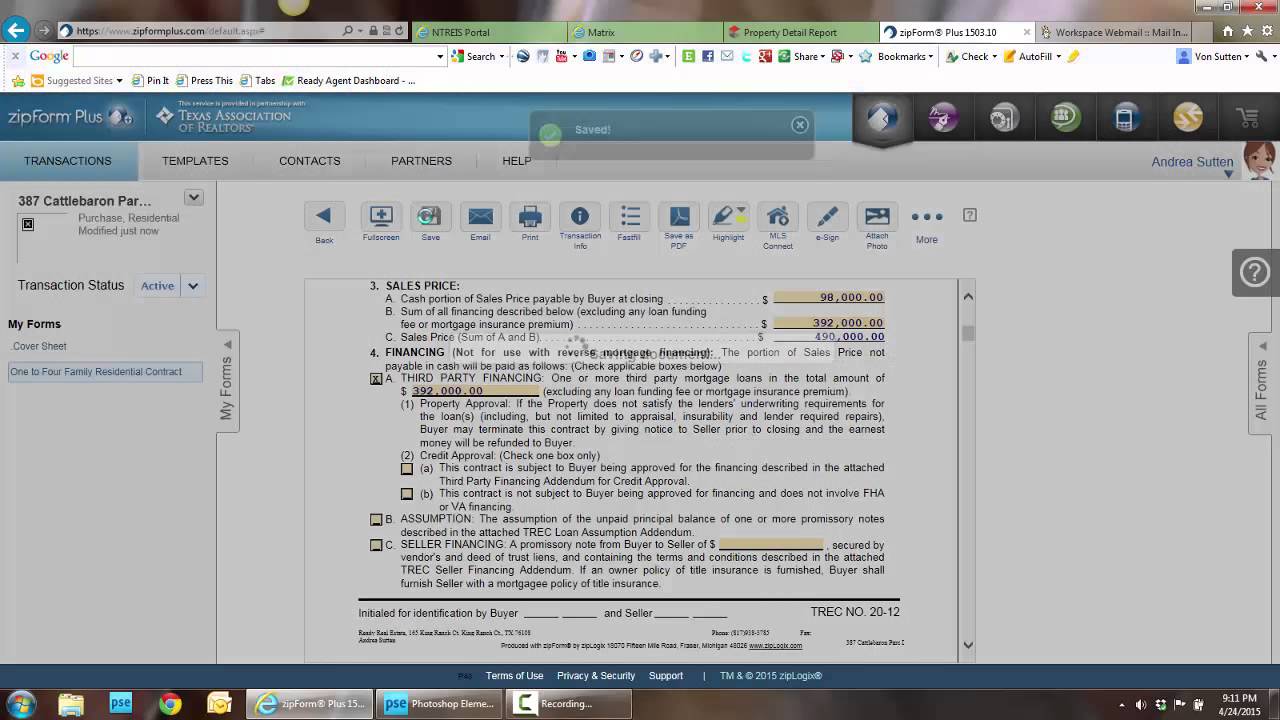Click the shopping cart icon in header
The image size is (1280, 720).
point(1247,119)
